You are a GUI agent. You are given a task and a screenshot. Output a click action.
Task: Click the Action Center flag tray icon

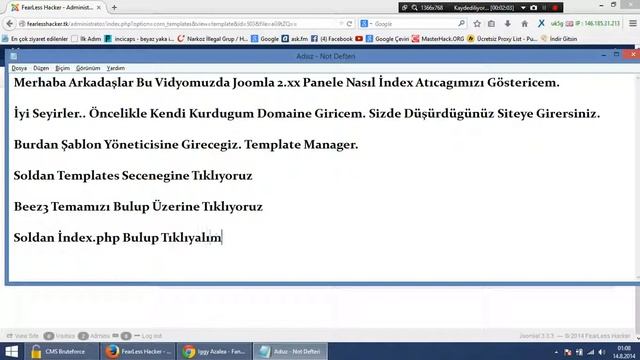point(568,352)
